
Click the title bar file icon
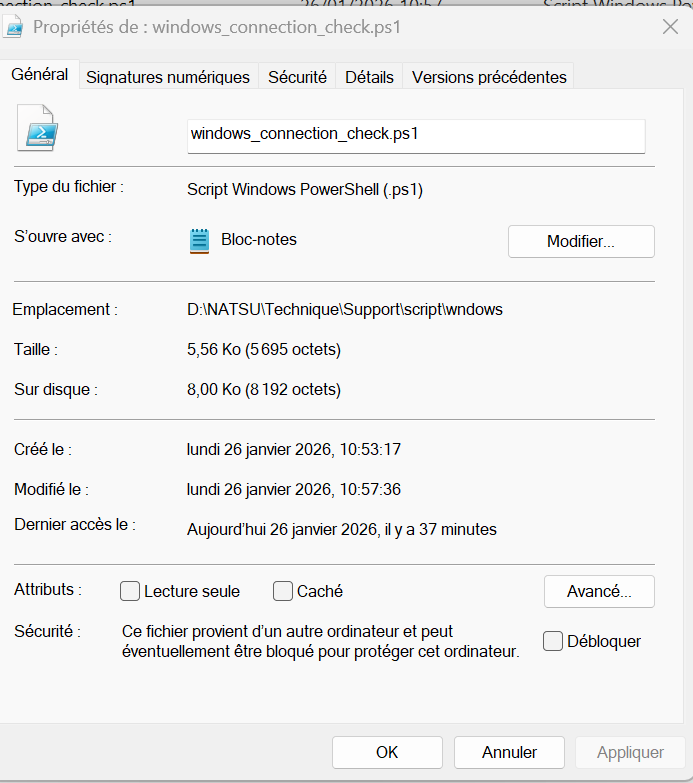[15, 27]
